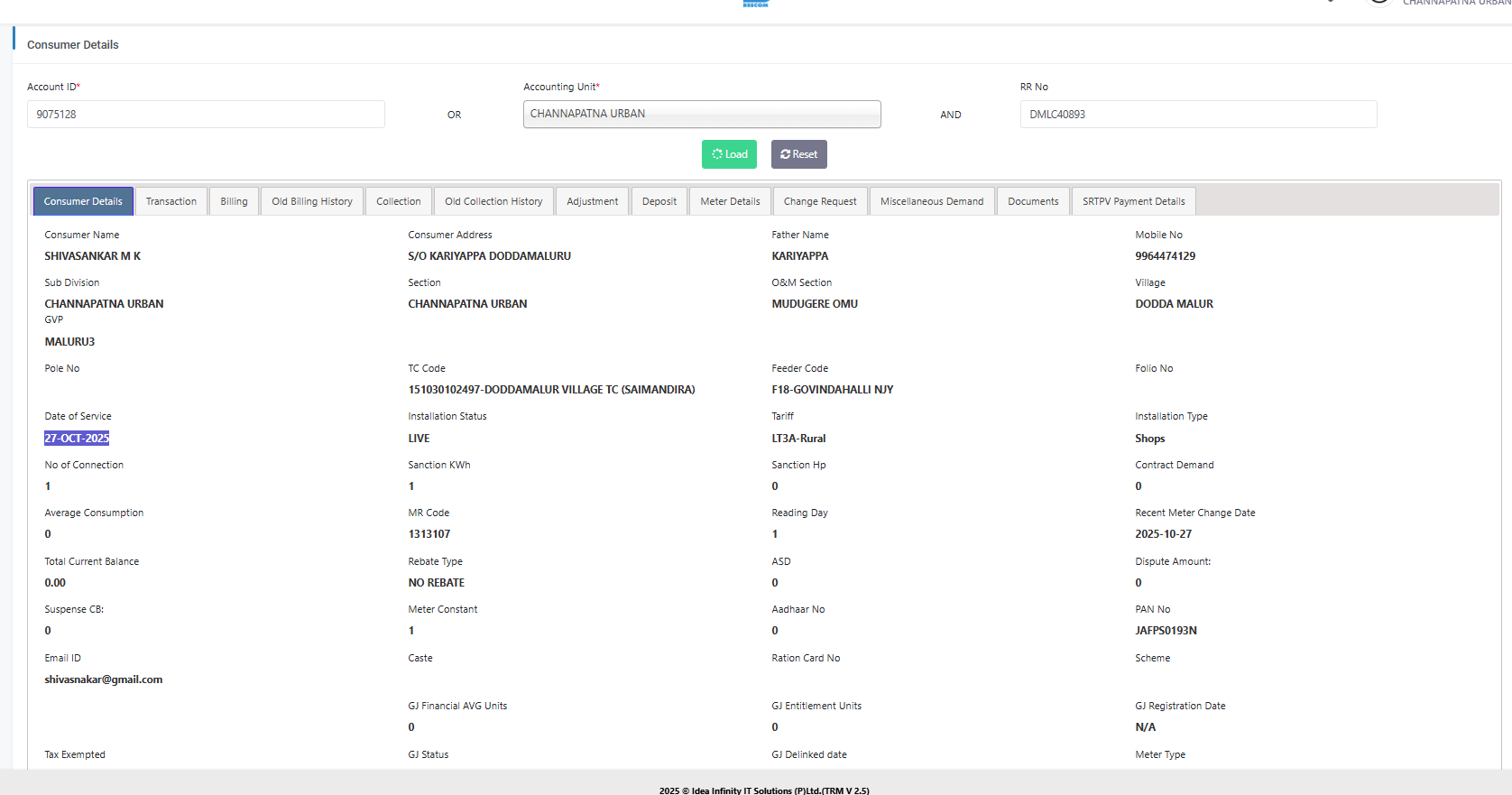This screenshot has height=795, width=1512.
Task: Click the address S/O KARIYAPPA DODDAMALURU
Action: [490, 256]
